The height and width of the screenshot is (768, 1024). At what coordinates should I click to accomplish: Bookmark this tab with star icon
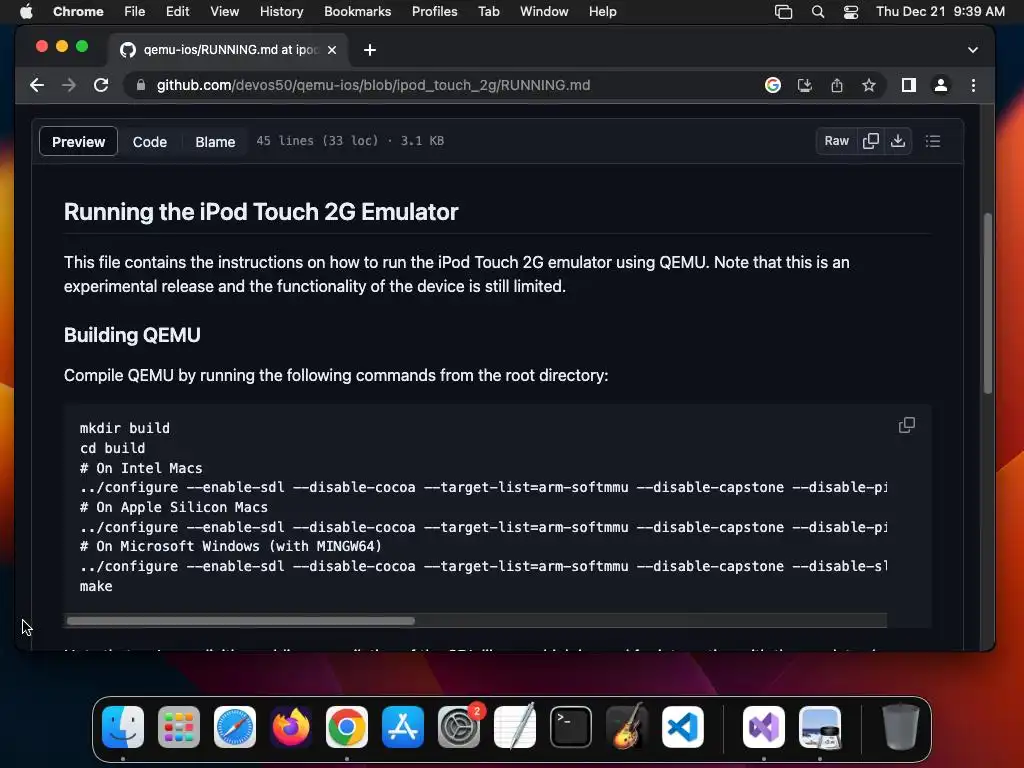[x=869, y=86]
